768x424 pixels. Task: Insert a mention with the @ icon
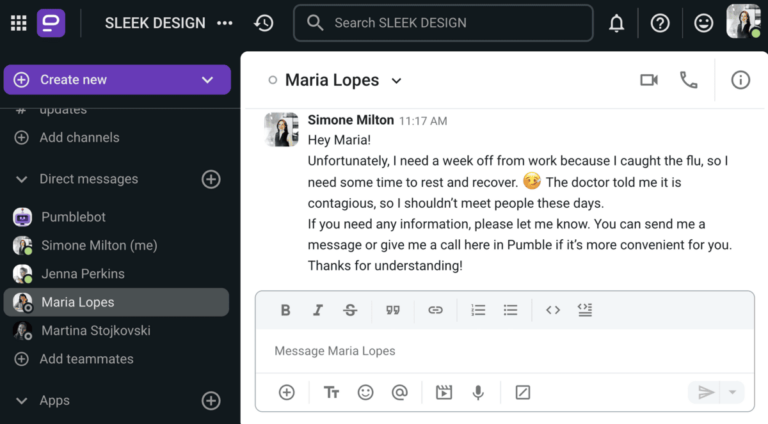click(x=399, y=393)
